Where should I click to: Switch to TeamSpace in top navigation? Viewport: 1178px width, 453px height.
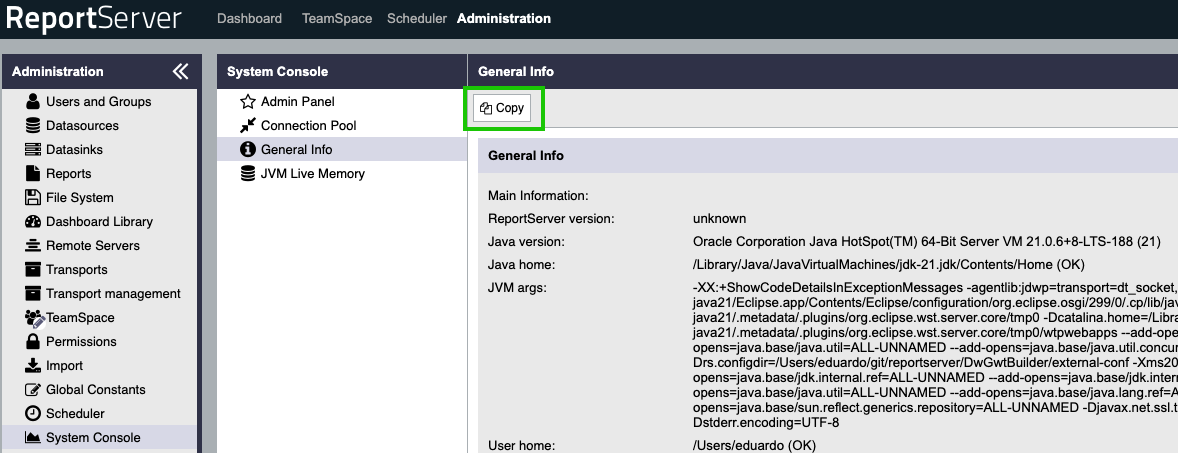337,18
